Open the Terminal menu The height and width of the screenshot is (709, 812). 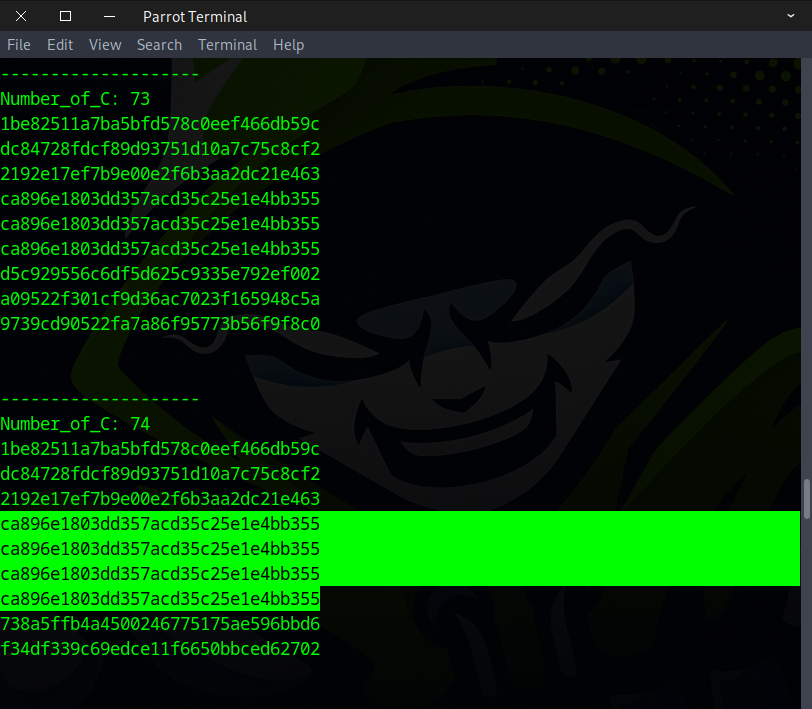pos(227,45)
